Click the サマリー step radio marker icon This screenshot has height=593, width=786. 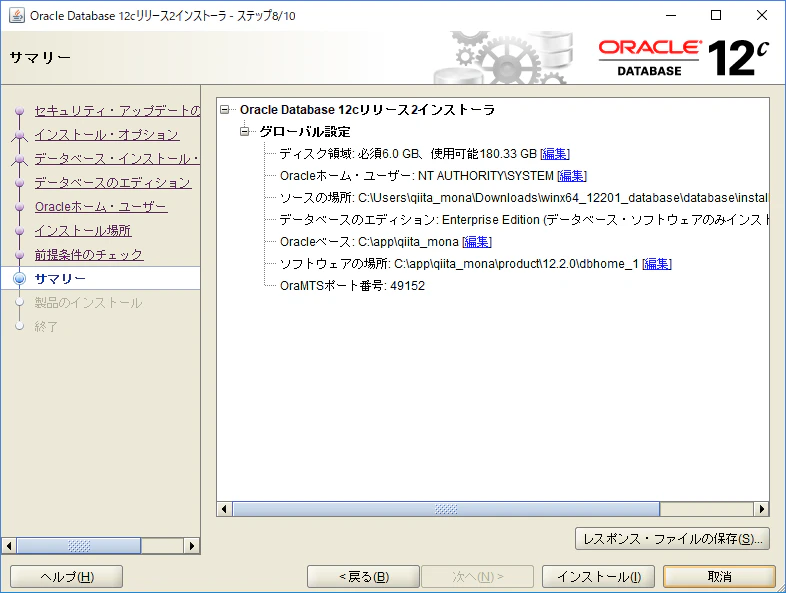(x=20, y=278)
